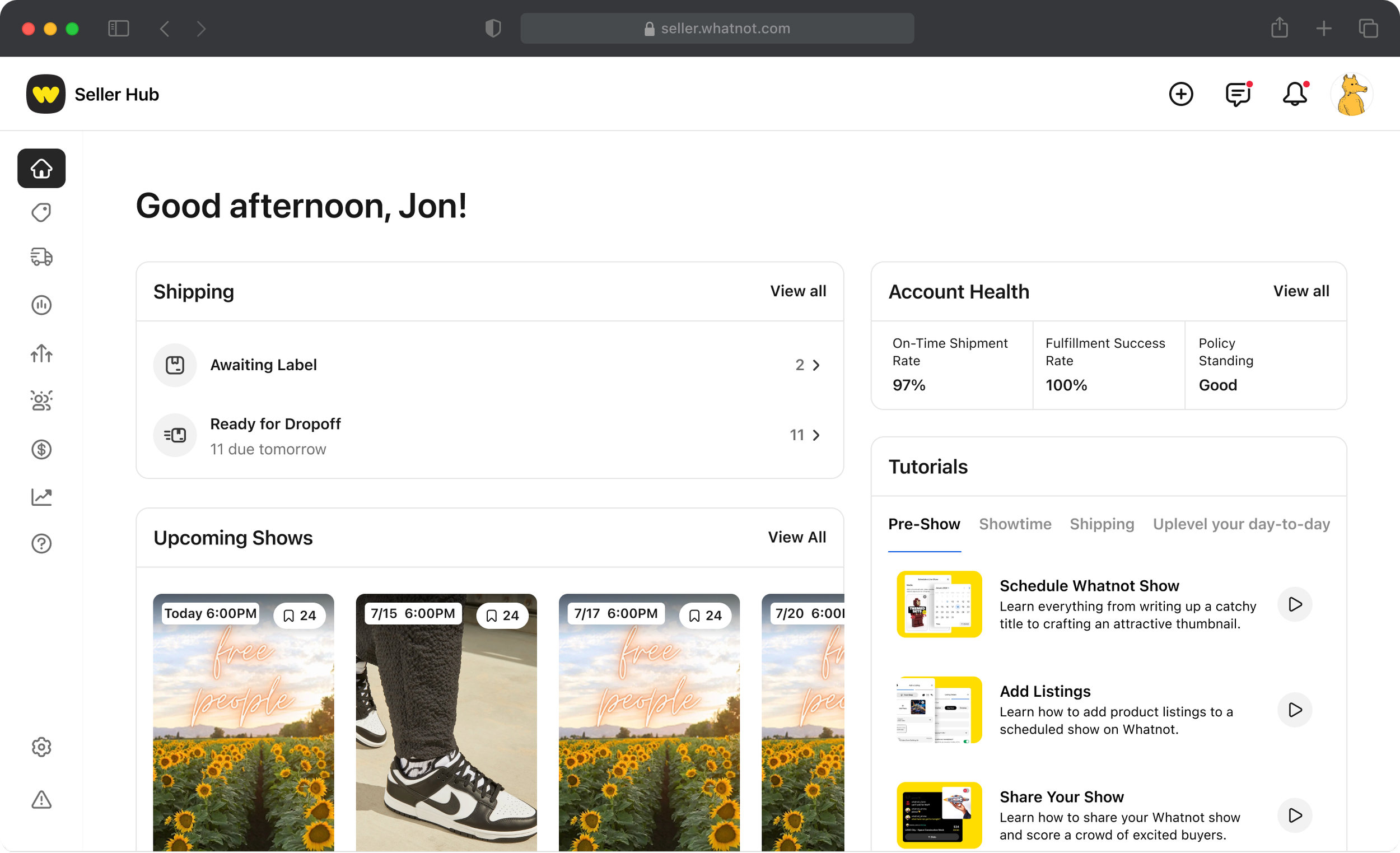The height and width of the screenshot is (853, 1400).
Task: Click the On-Time Shipment Rate 97% value
Action: tap(908, 385)
